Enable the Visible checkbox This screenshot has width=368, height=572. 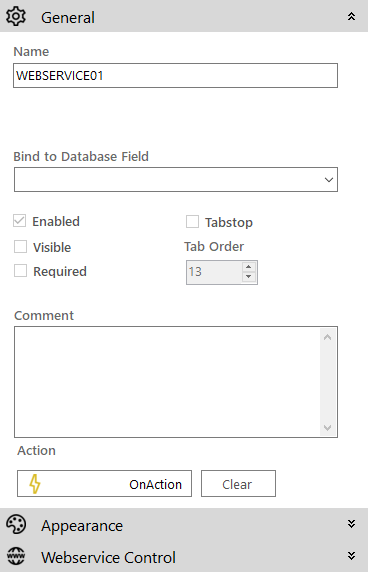pos(20,247)
